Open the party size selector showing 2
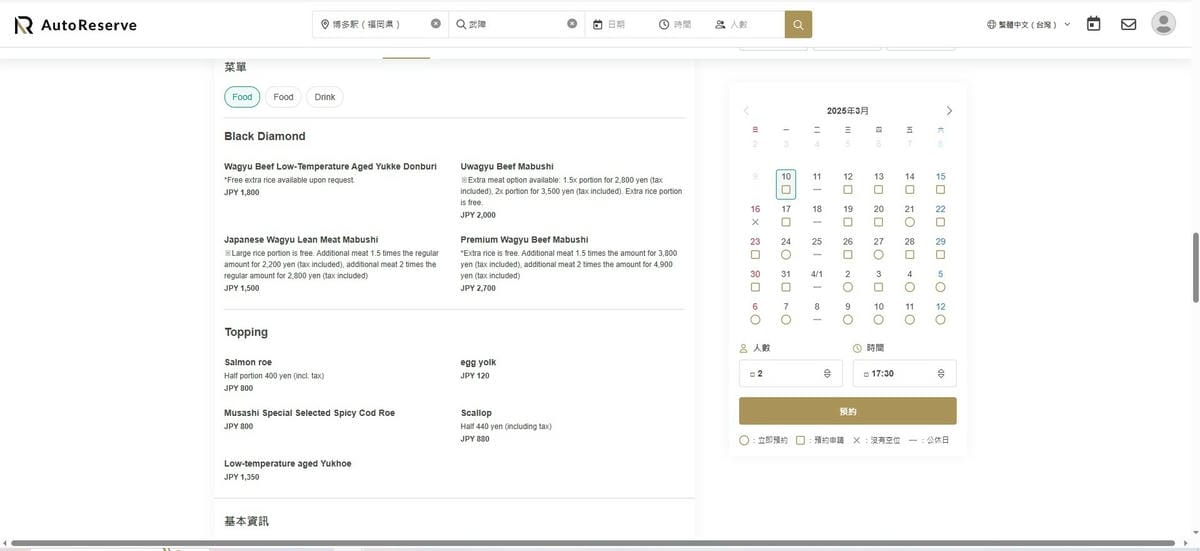1200x551 pixels. pyautogui.click(x=791, y=373)
